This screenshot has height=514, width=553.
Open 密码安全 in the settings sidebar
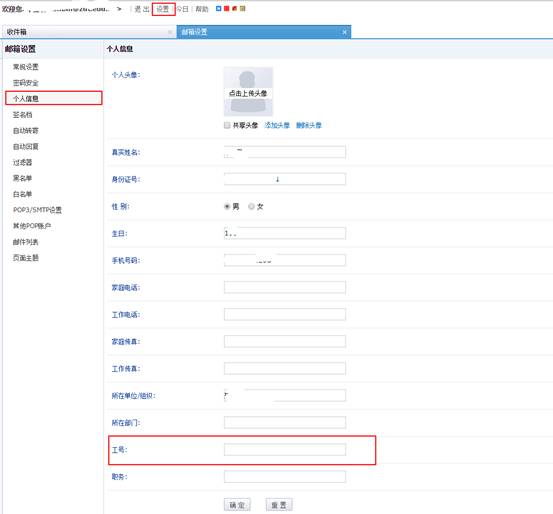pos(26,83)
